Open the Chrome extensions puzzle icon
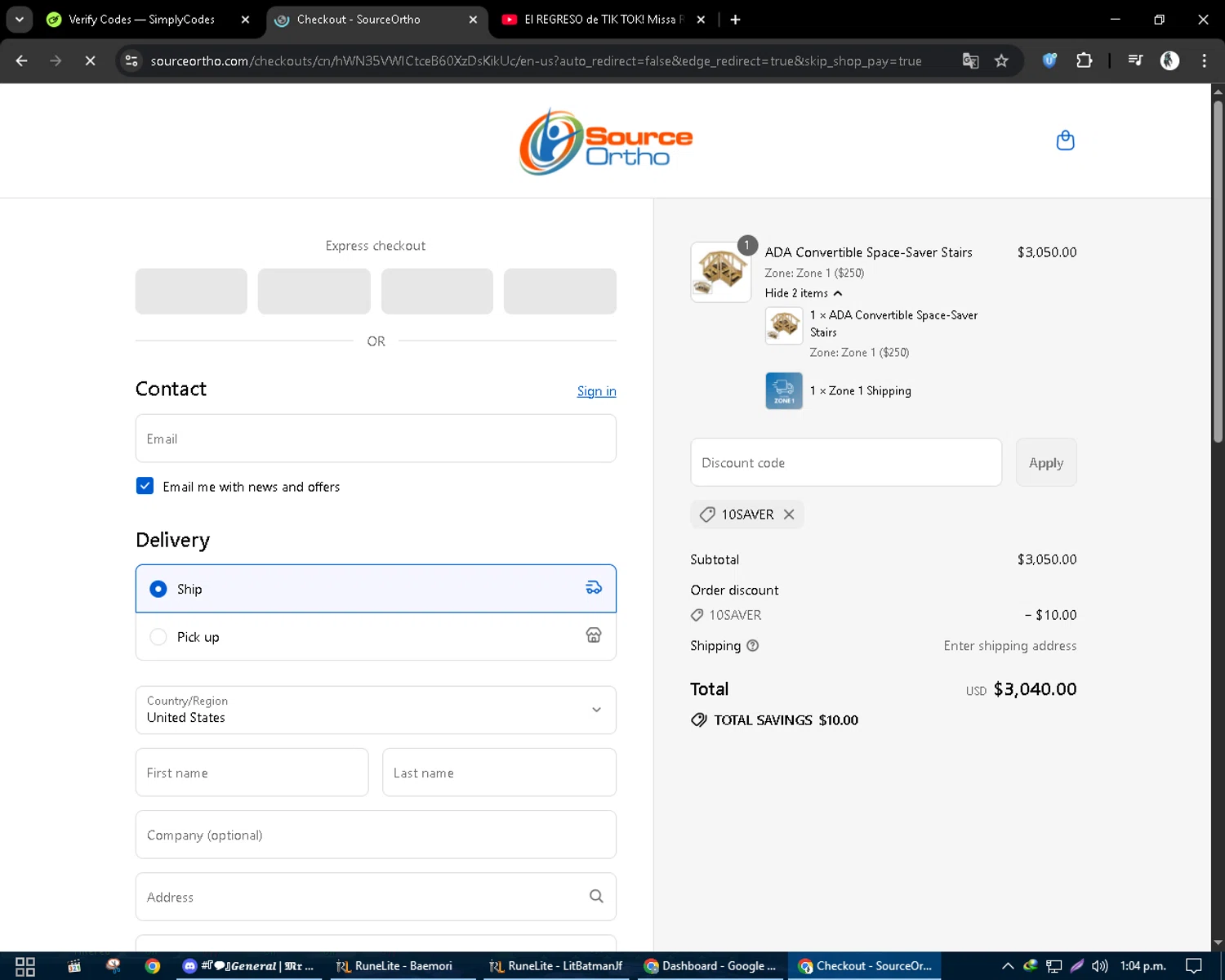This screenshot has width=1225, height=980. pyautogui.click(x=1084, y=60)
